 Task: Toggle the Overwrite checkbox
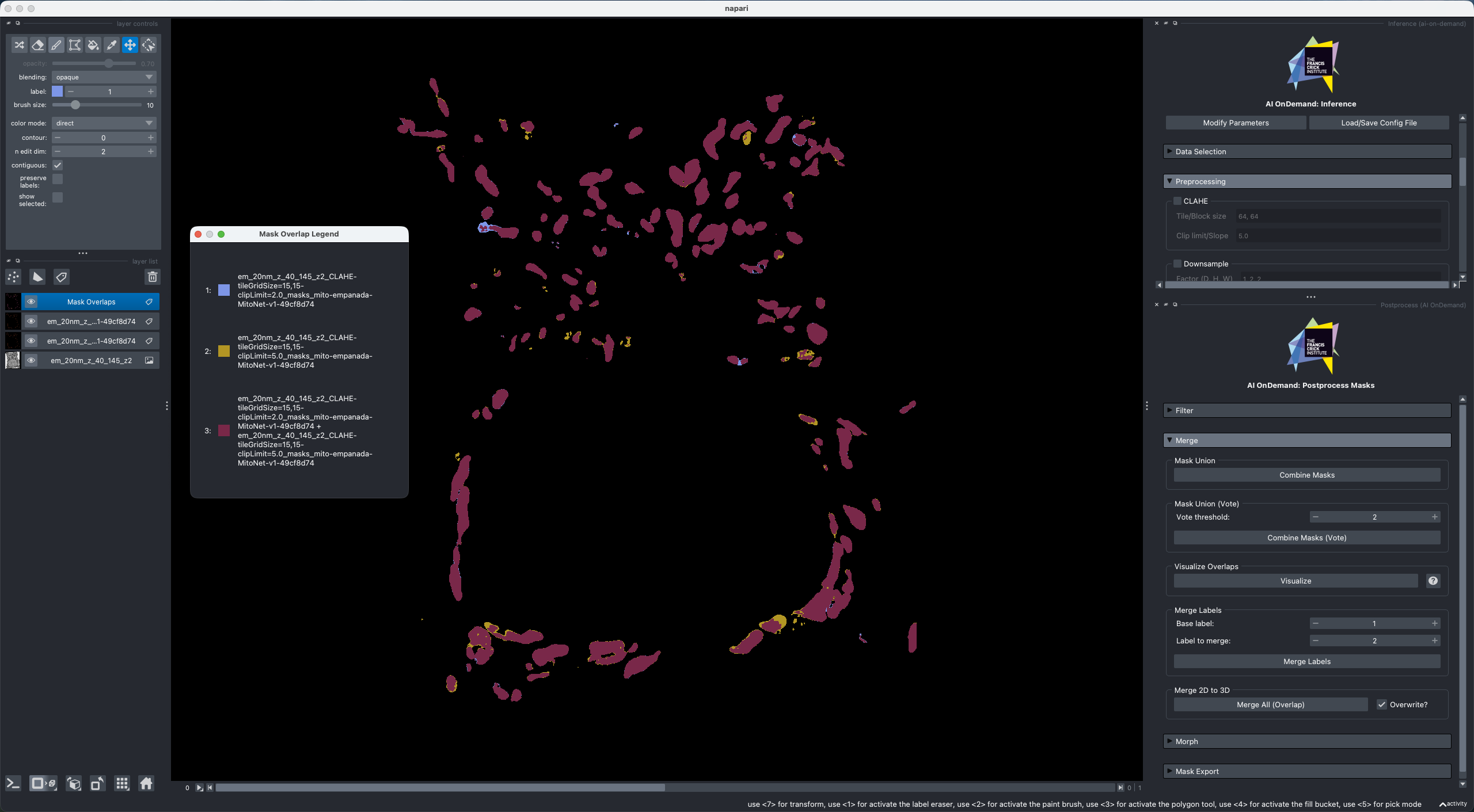point(1381,704)
